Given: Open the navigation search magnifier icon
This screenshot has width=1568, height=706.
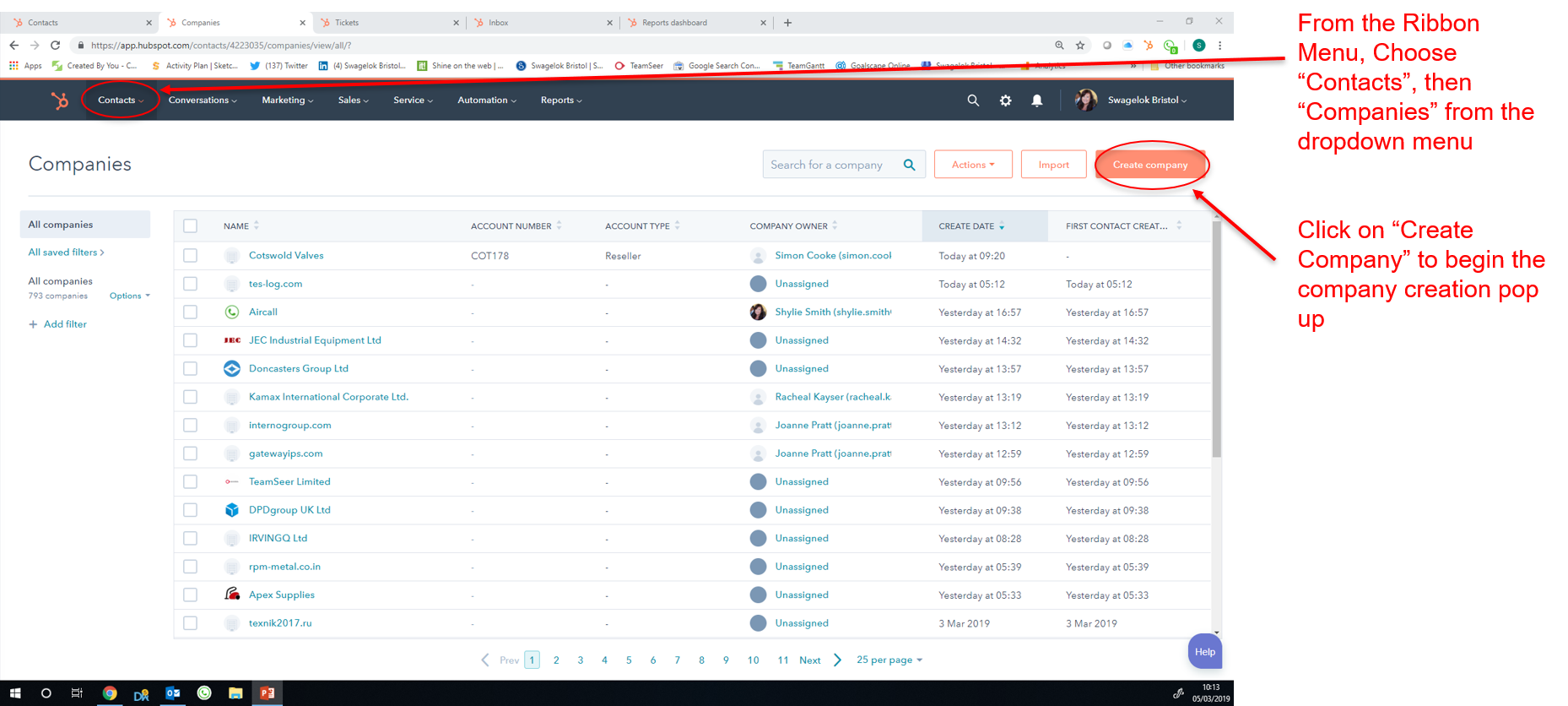Looking at the screenshot, I should coord(973,100).
